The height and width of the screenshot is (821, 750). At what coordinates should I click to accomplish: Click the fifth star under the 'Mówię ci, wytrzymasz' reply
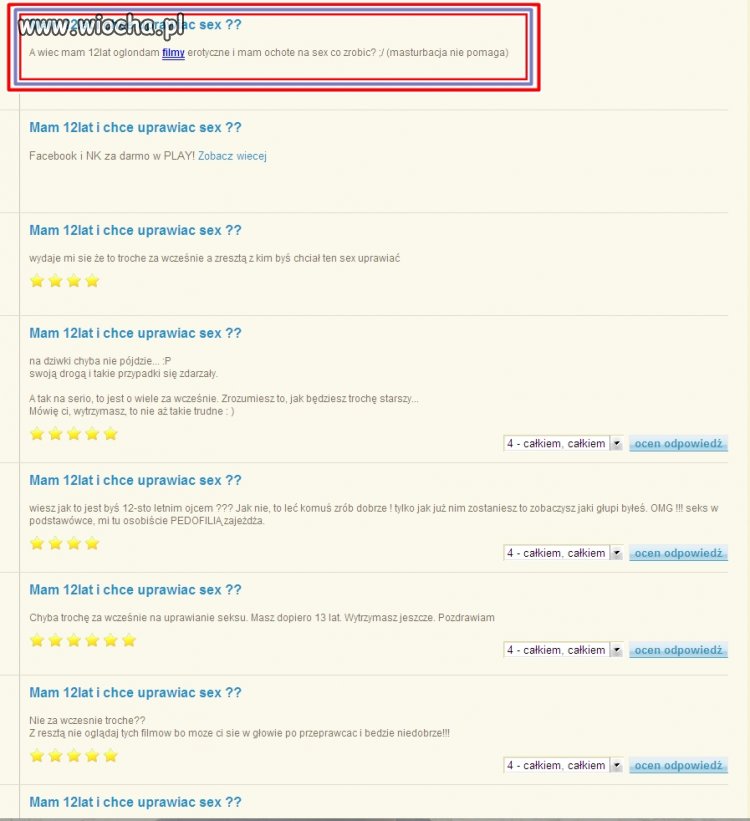111,434
